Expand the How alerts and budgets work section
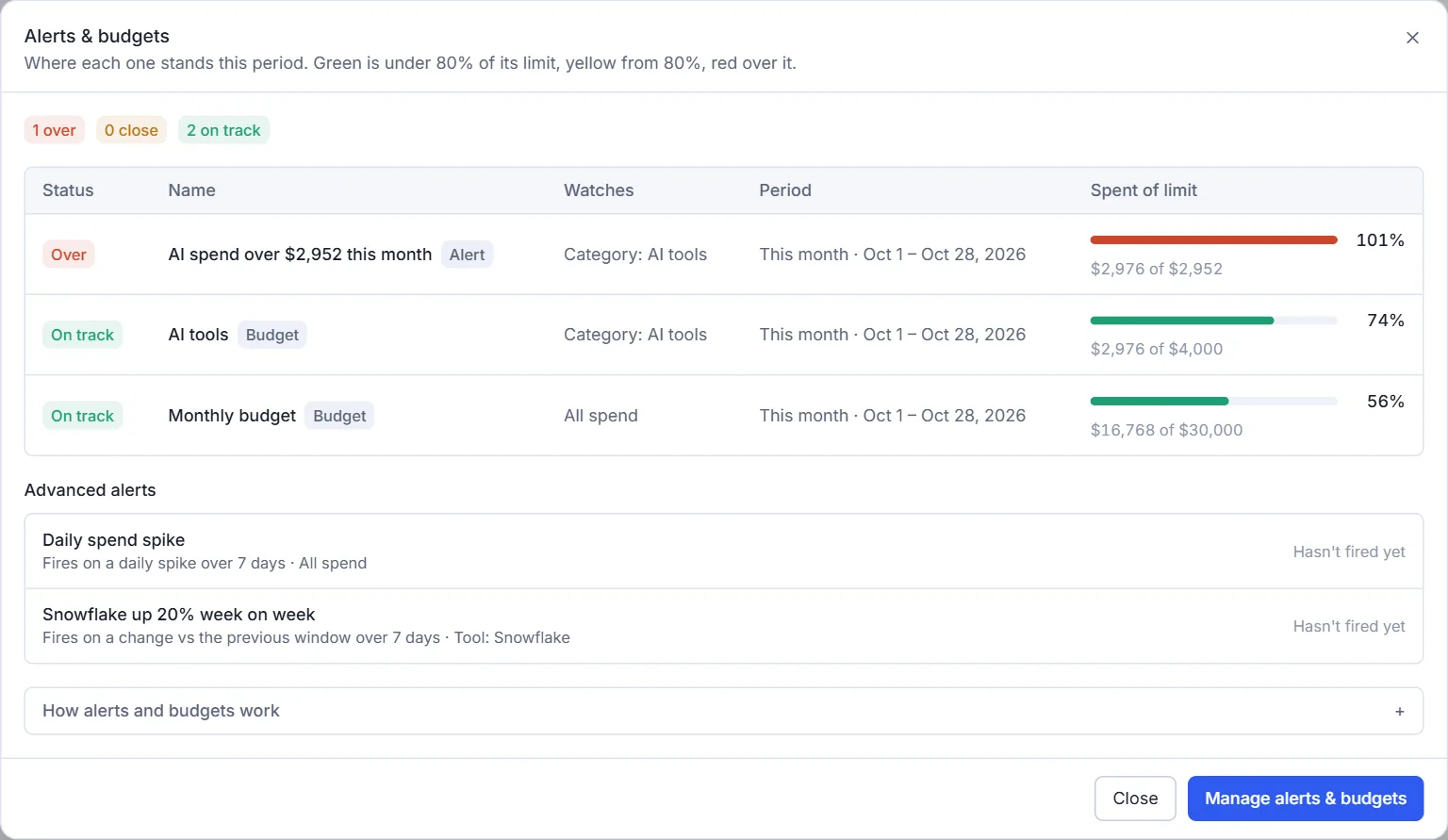1448x840 pixels. tap(723, 711)
